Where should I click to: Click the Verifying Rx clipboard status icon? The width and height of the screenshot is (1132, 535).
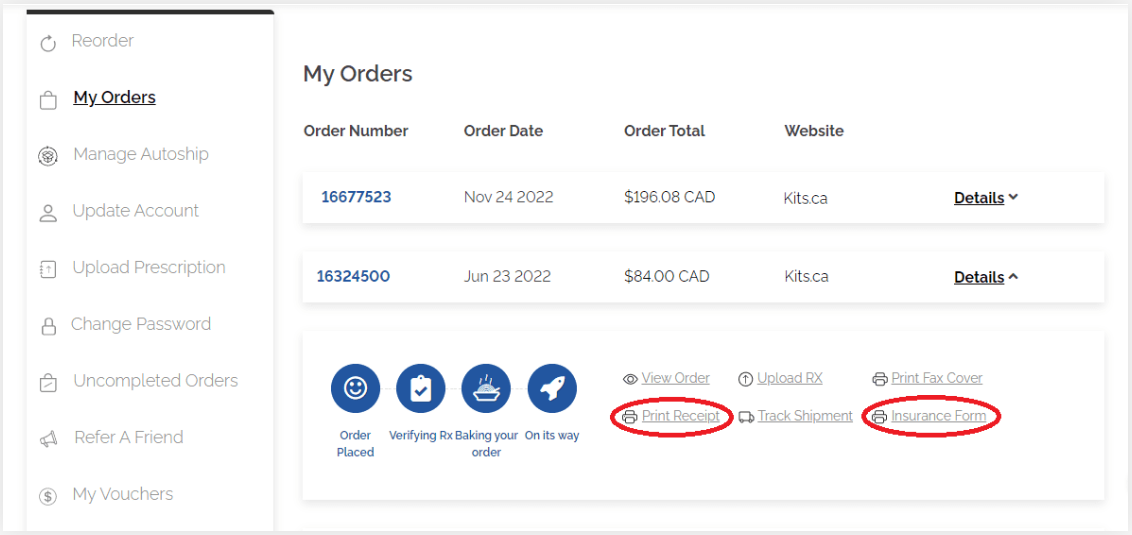(420, 389)
